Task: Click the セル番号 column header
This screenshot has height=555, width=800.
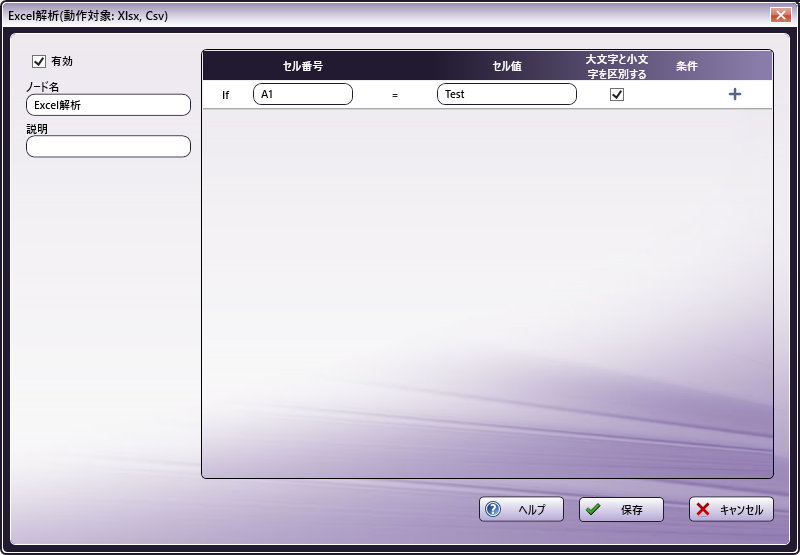Action: [303, 66]
